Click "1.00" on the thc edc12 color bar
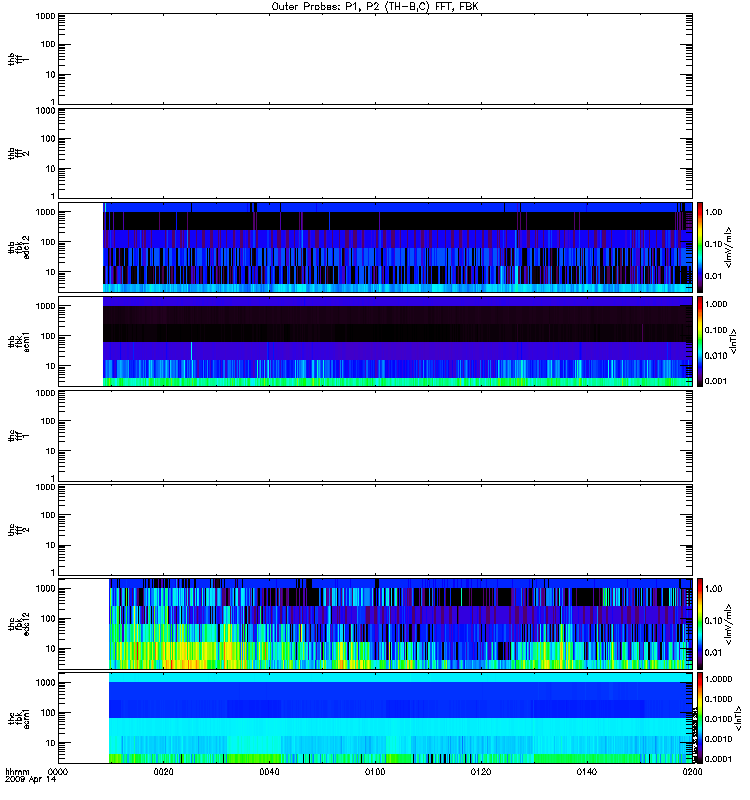 pos(713,588)
